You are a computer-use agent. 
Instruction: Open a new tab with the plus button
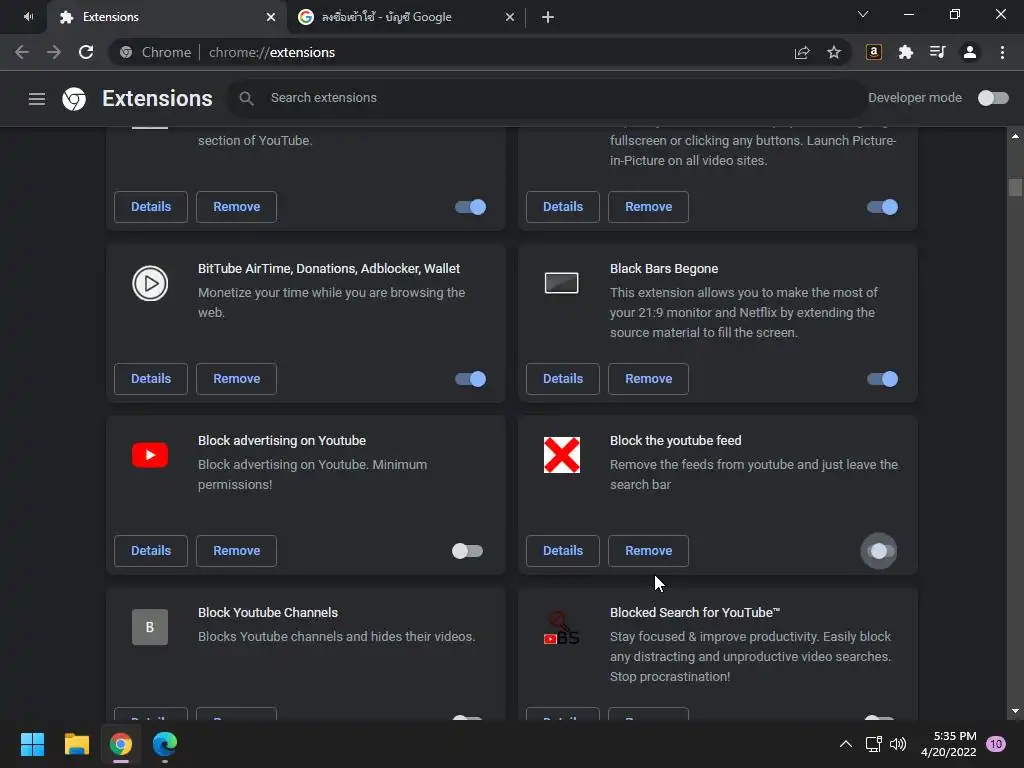[x=548, y=17]
